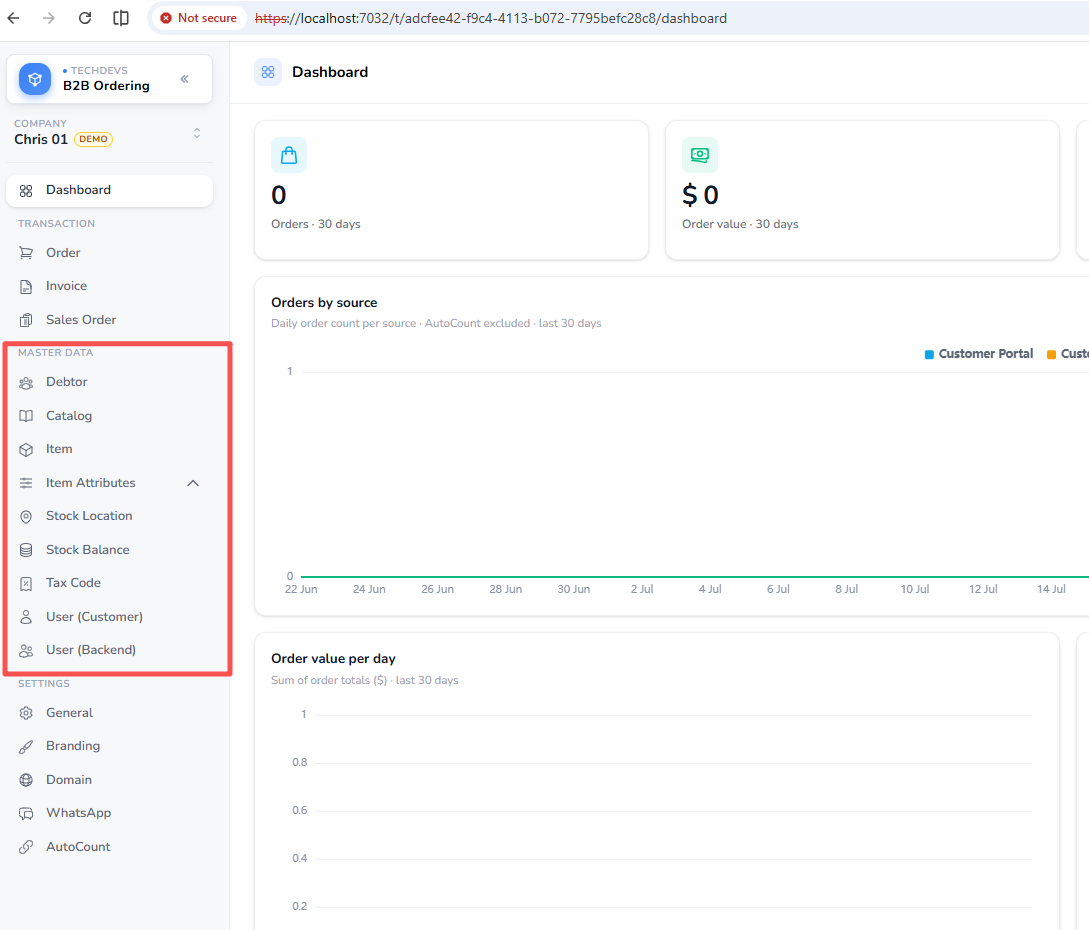1089x930 pixels.
Task: Click 'Orders · 30 days' caption
Action: coord(316,224)
